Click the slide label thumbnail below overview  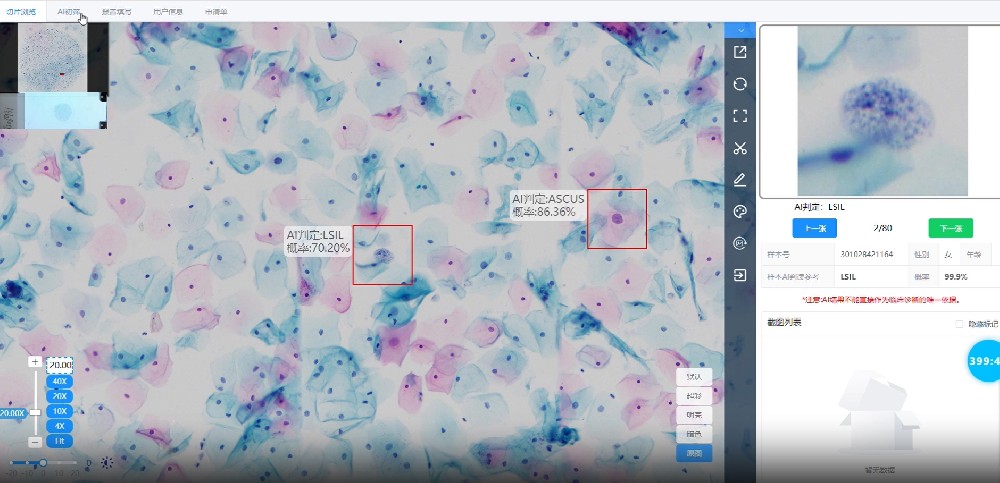coord(54,111)
